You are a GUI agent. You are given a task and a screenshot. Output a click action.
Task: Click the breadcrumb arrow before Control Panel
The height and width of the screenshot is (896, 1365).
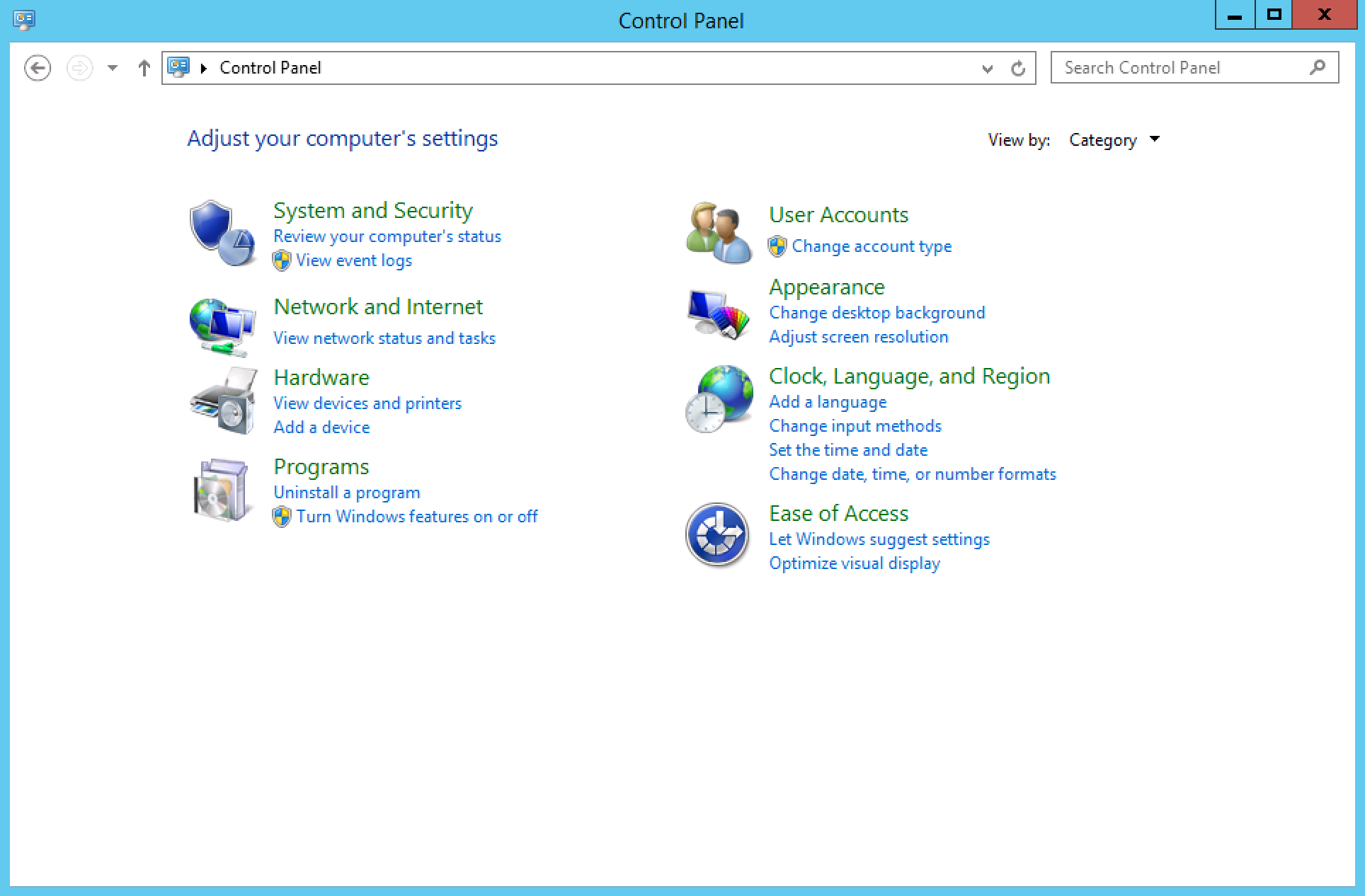(203, 67)
